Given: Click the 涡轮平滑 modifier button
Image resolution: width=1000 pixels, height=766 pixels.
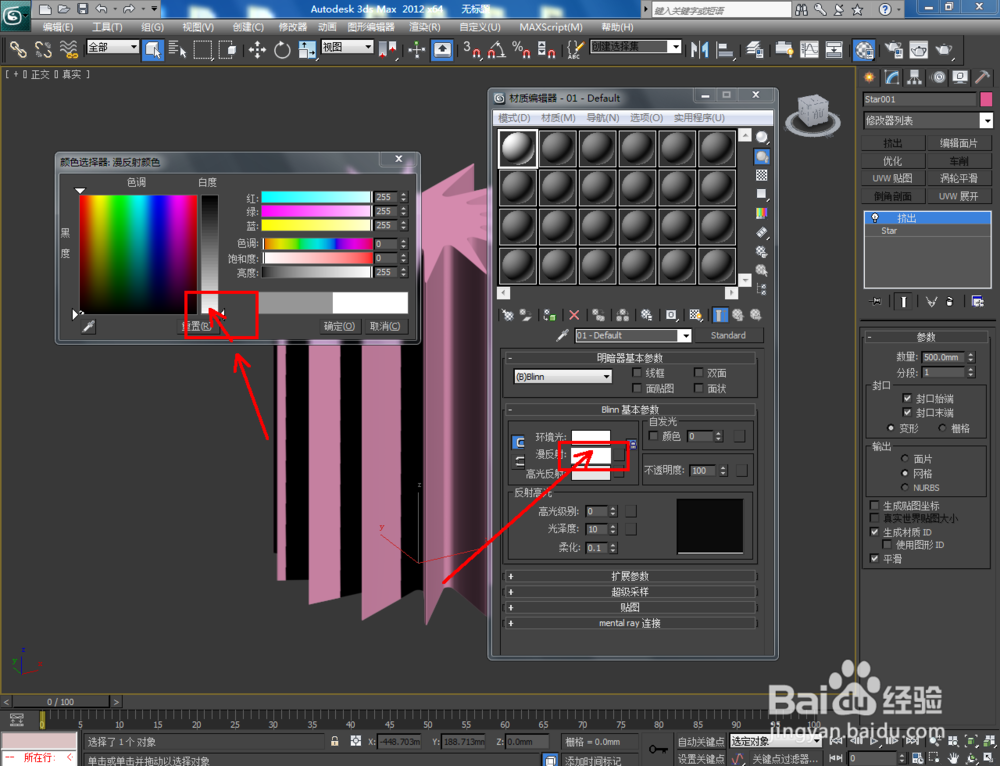Looking at the screenshot, I should click(959, 179).
